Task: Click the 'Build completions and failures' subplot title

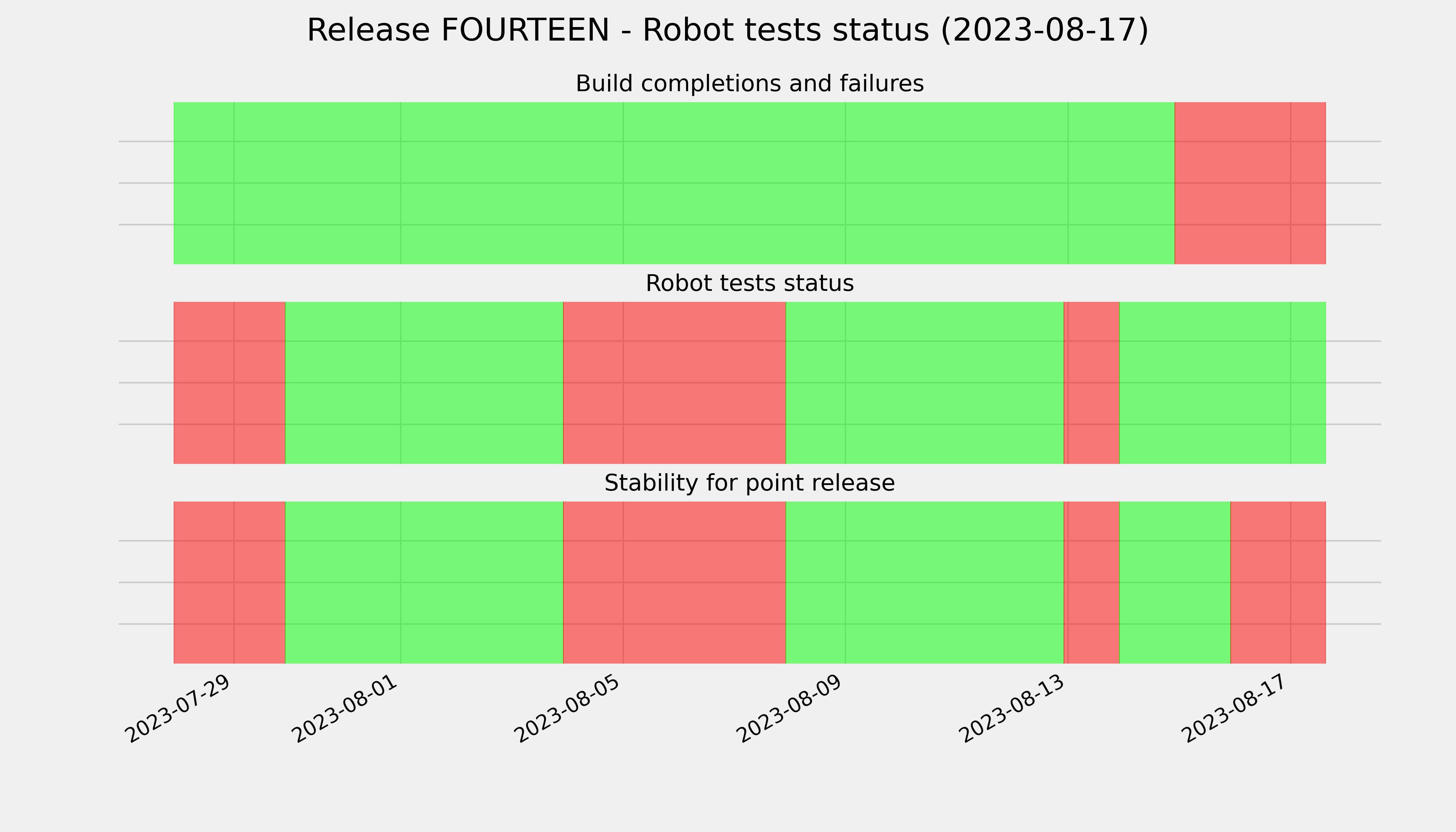Action: point(749,84)
